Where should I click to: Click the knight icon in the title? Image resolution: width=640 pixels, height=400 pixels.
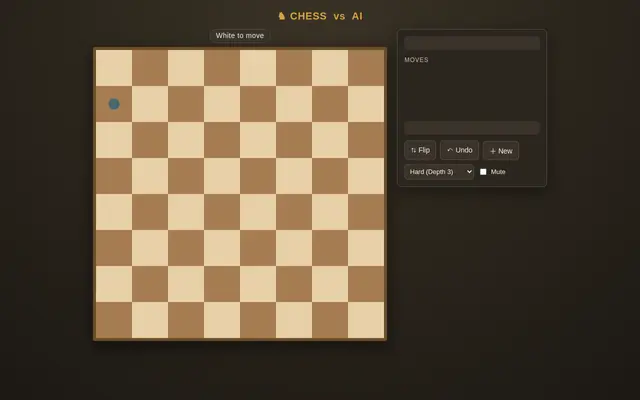[281, 16]
